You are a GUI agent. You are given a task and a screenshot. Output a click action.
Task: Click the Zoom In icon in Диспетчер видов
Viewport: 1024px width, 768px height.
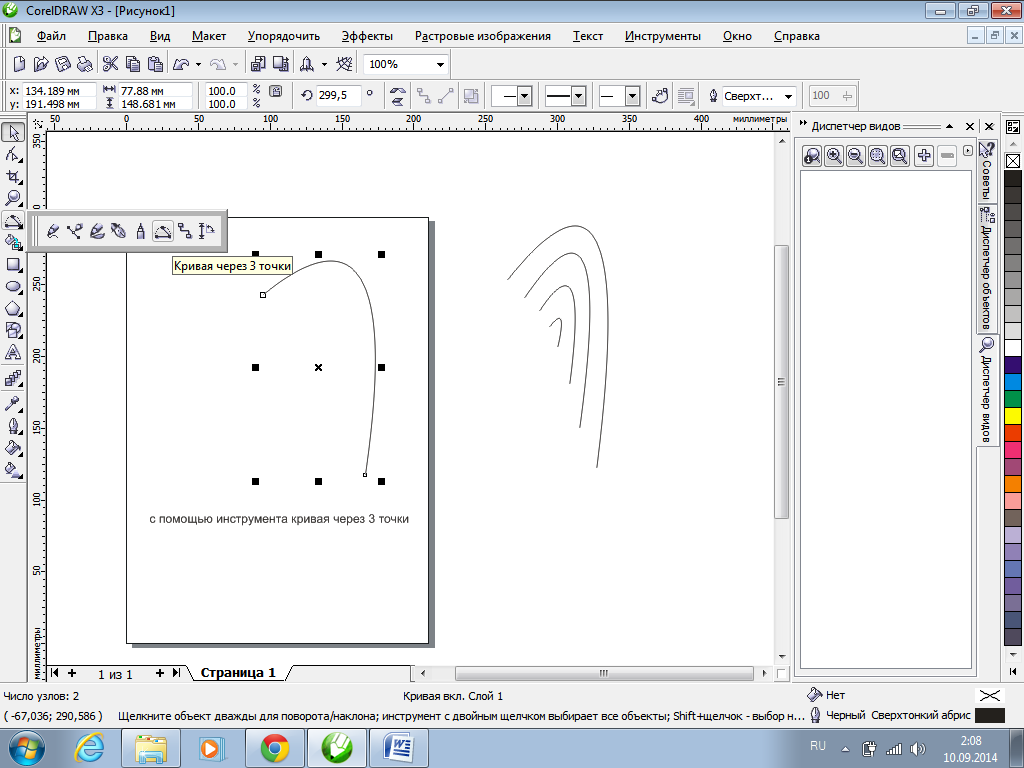(x=834, y=155)
